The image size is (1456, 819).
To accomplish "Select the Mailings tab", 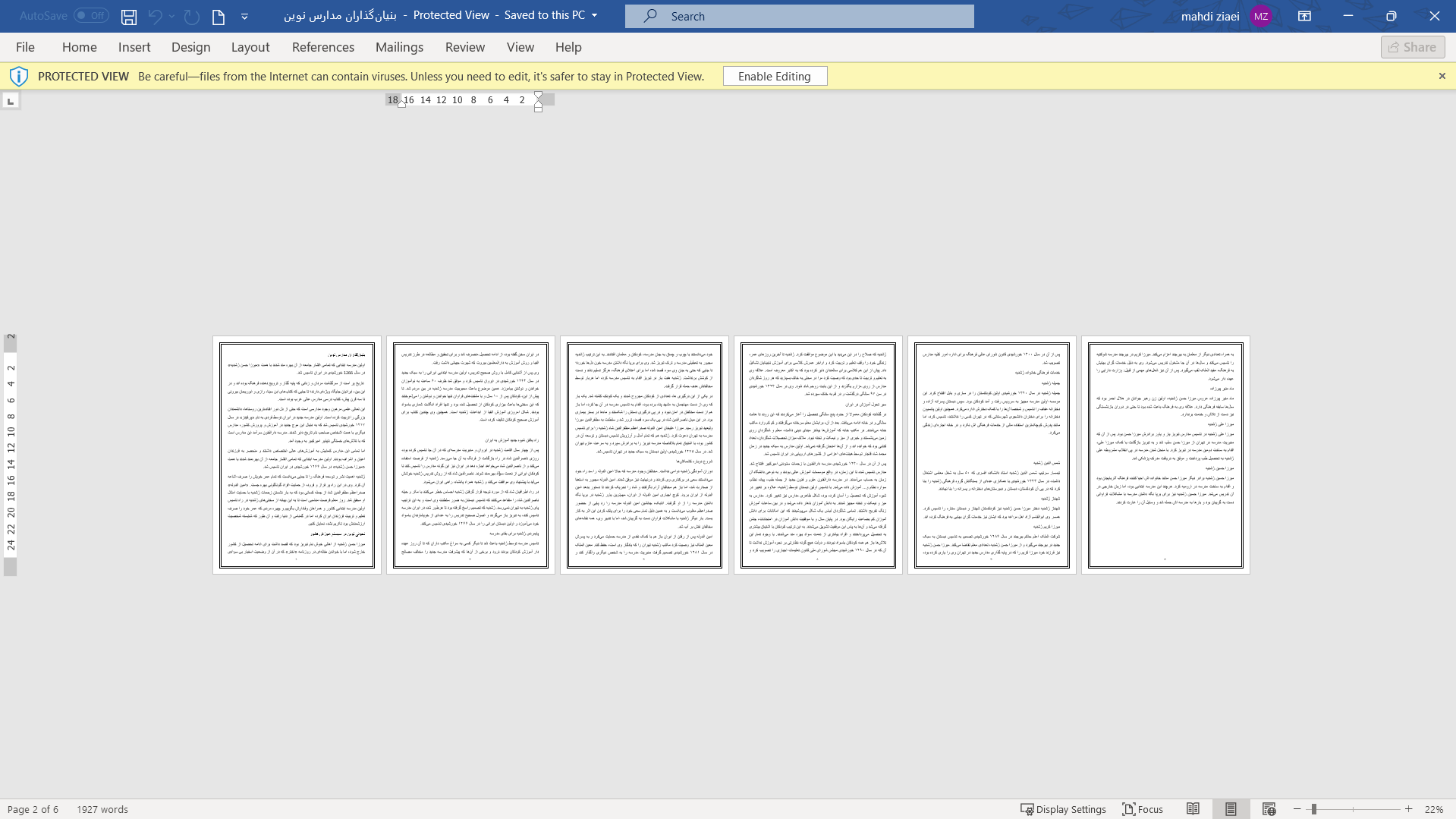I will coord(399,47).
